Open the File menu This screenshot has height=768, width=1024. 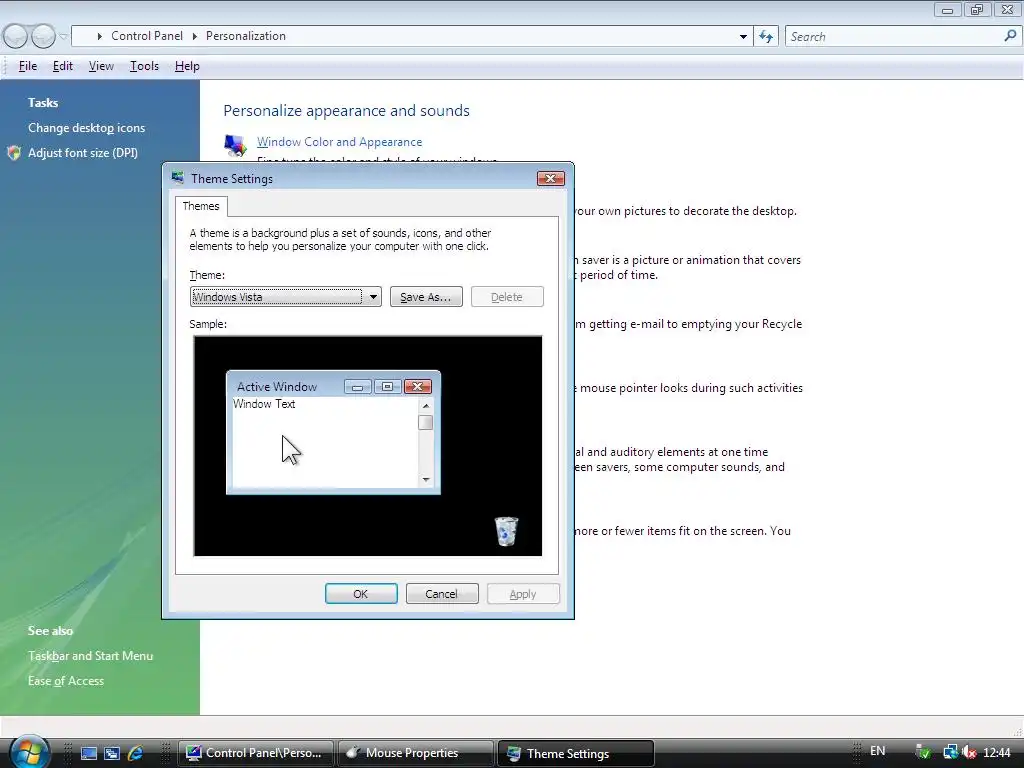pos(27,66)
